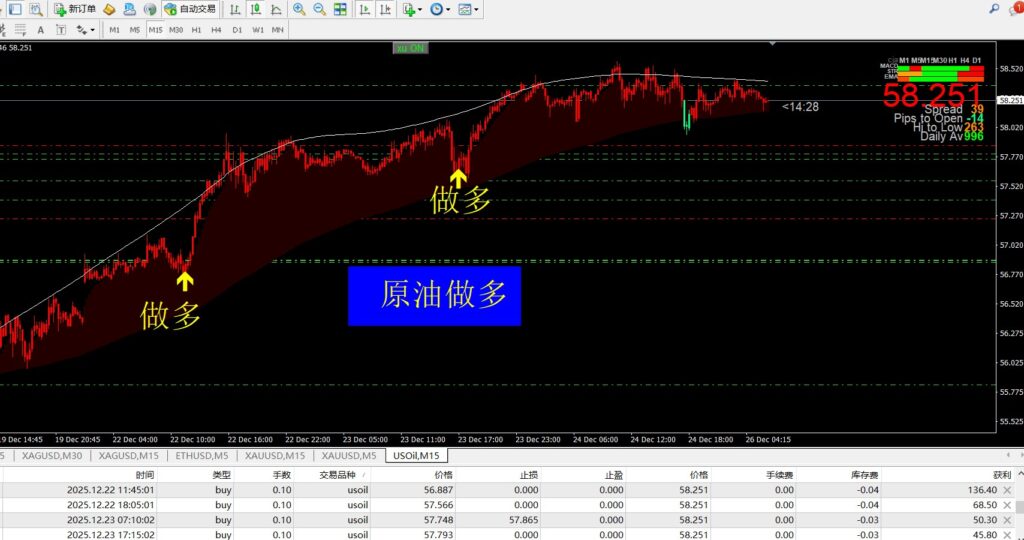Open the periodicity clock dropdown
1024x540 pixels.
point(439,9)
